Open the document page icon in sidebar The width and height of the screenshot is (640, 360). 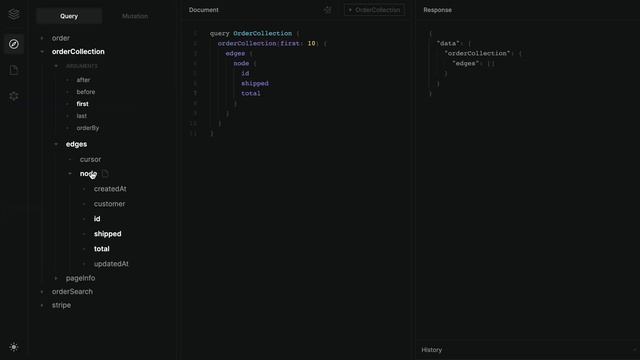tap(14, 70)
